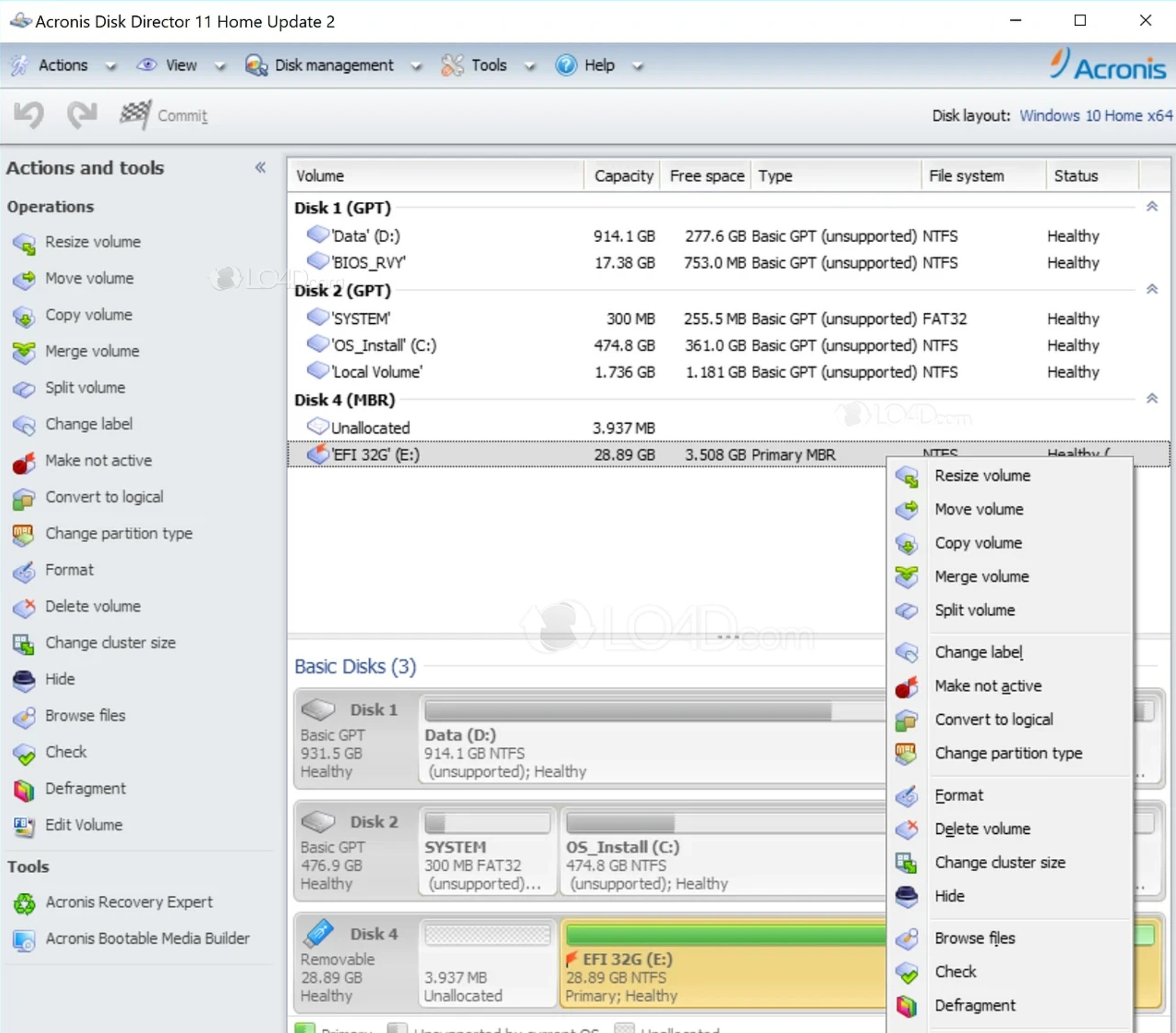Click Change cluster size icon in sidebar
The height and width of the screenshot is (1033, 1176).
pyautogui.click(x=24, y=644)
